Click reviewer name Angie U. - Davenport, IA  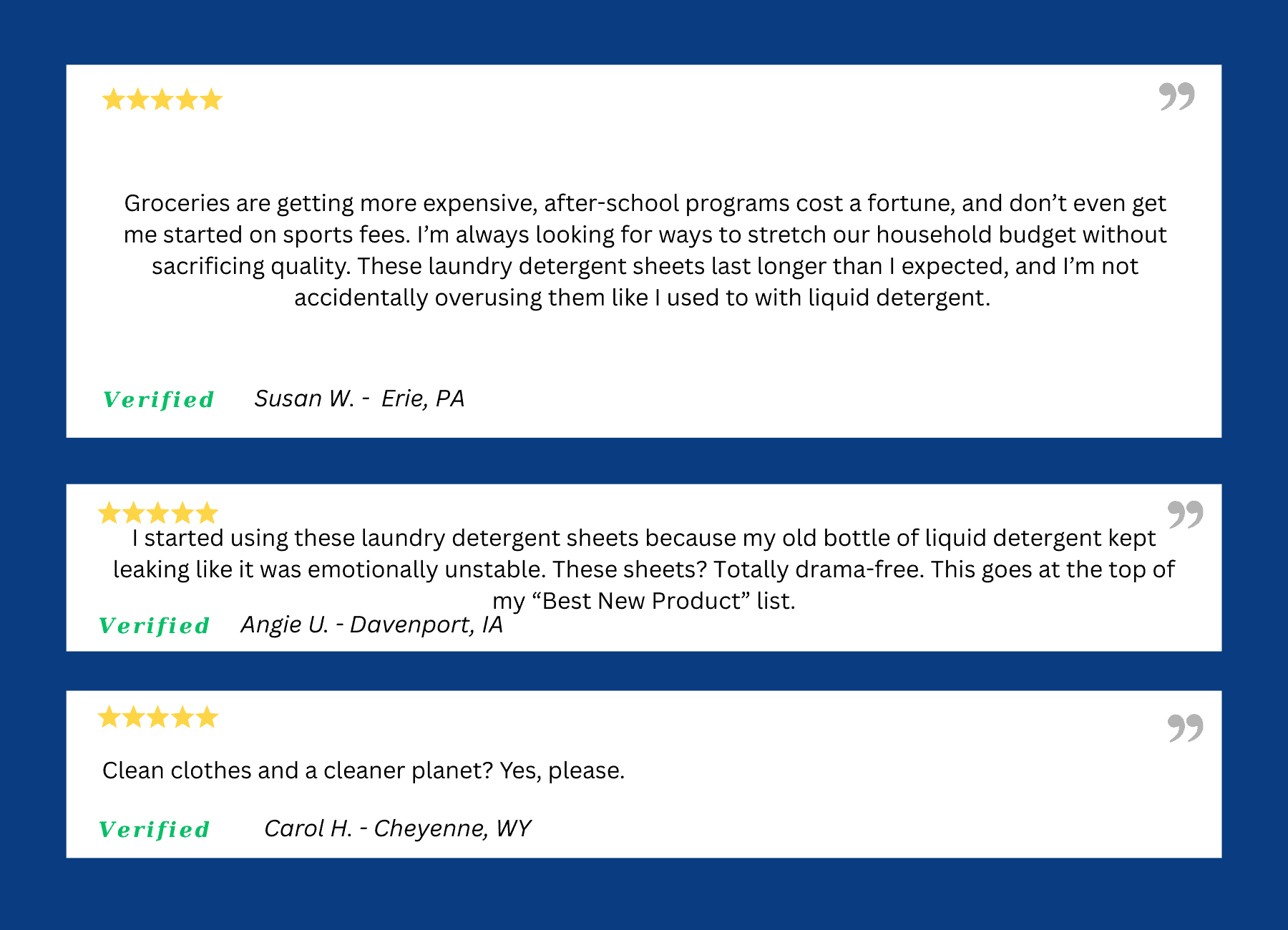tap(371, 625)
